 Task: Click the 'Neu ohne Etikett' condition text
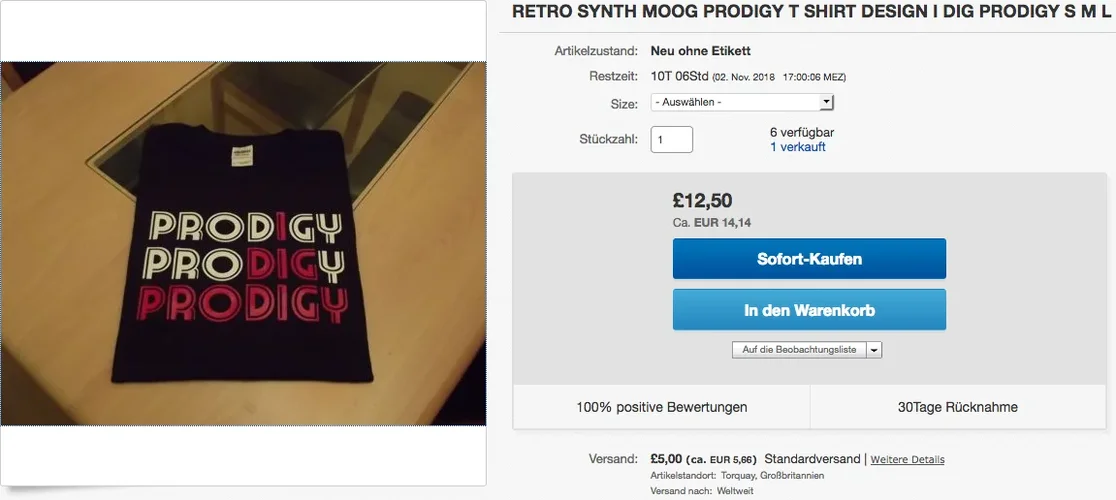[x=700, y=51]
